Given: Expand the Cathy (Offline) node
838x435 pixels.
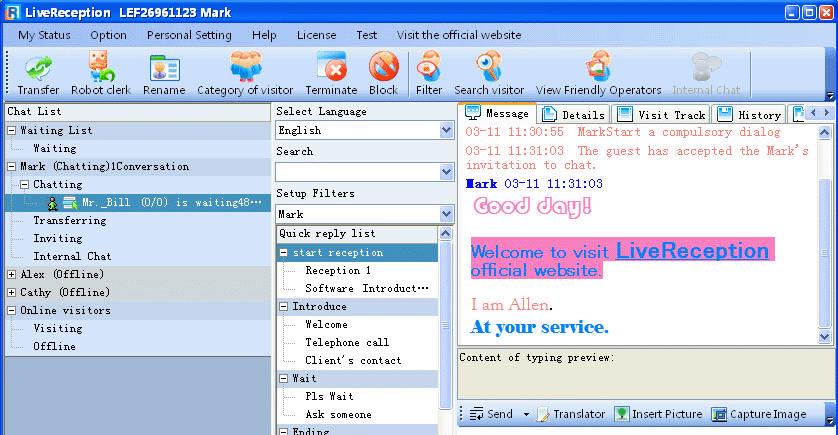Looking at the screenshot, I should pyautogui.click(x=11, y=292).
